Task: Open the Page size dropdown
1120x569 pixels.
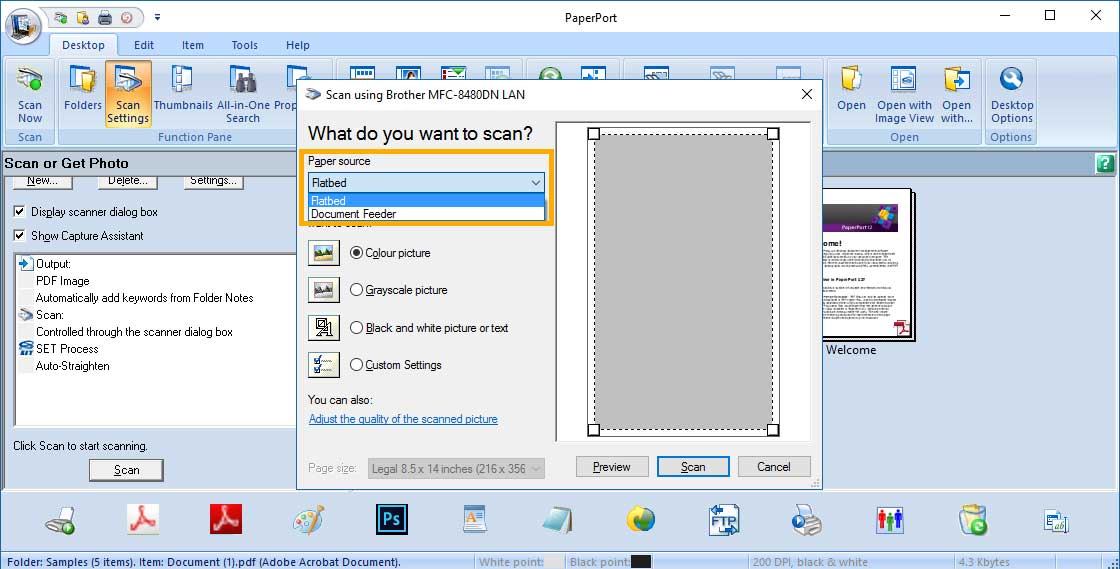Action: [456, 468]
